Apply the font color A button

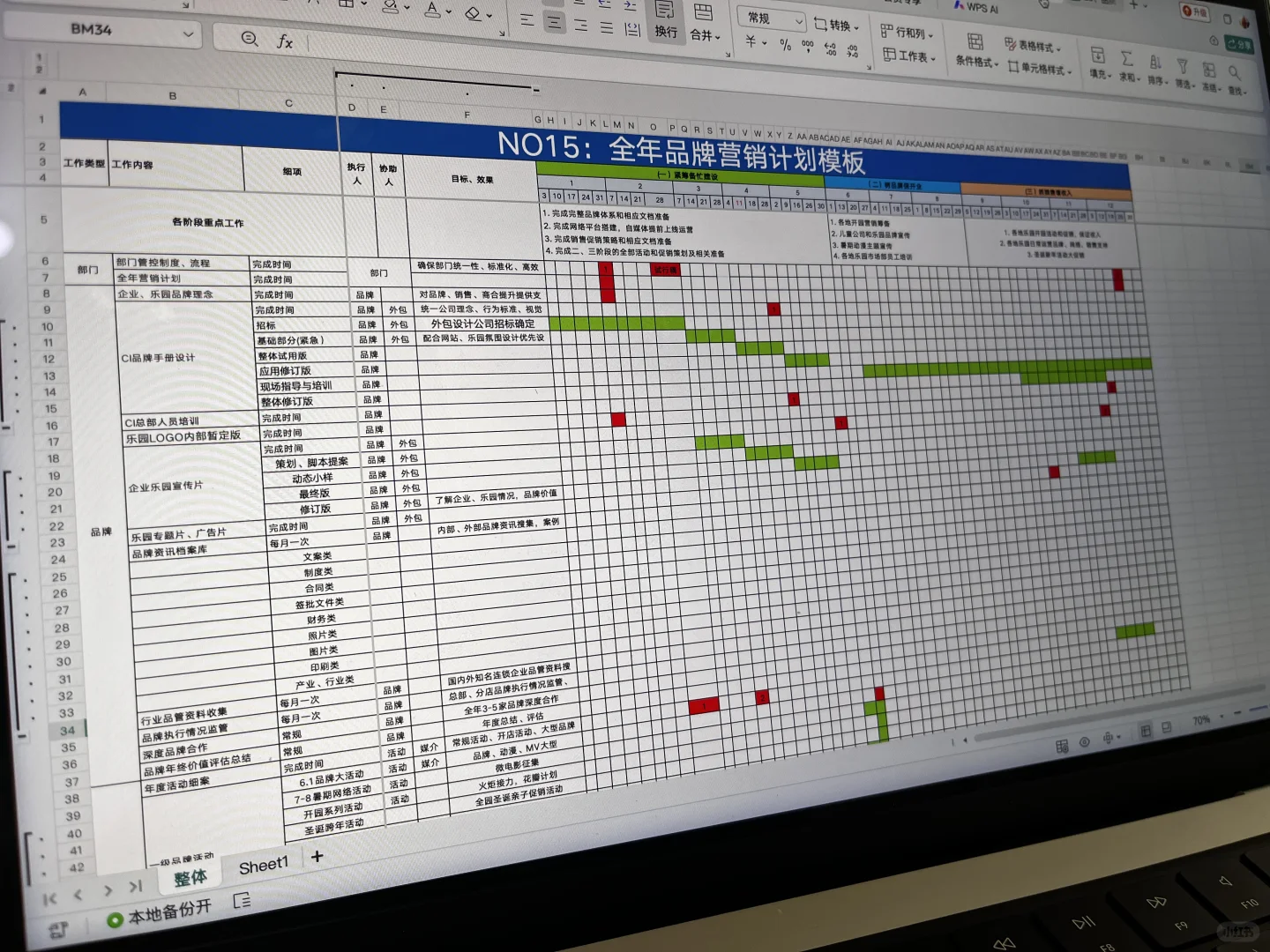coord(432,9)
